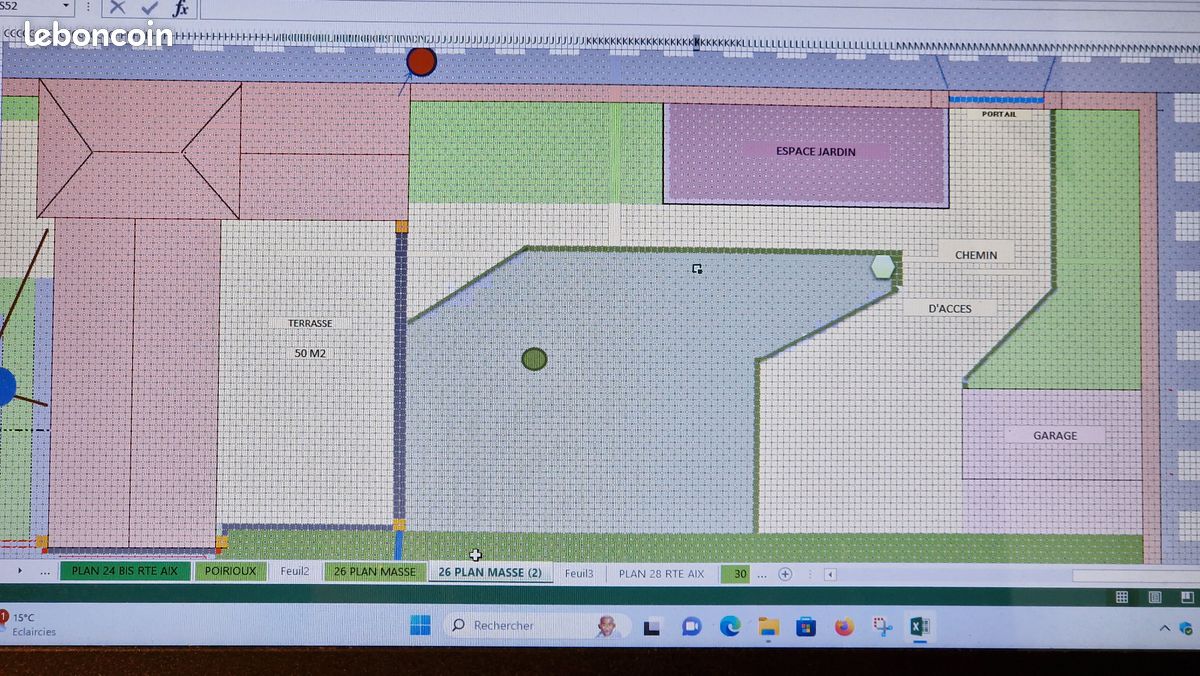Select the POIRIOUX sheet tab
Viewport: 1200px width, 676px height.
(x=230, y=572)
